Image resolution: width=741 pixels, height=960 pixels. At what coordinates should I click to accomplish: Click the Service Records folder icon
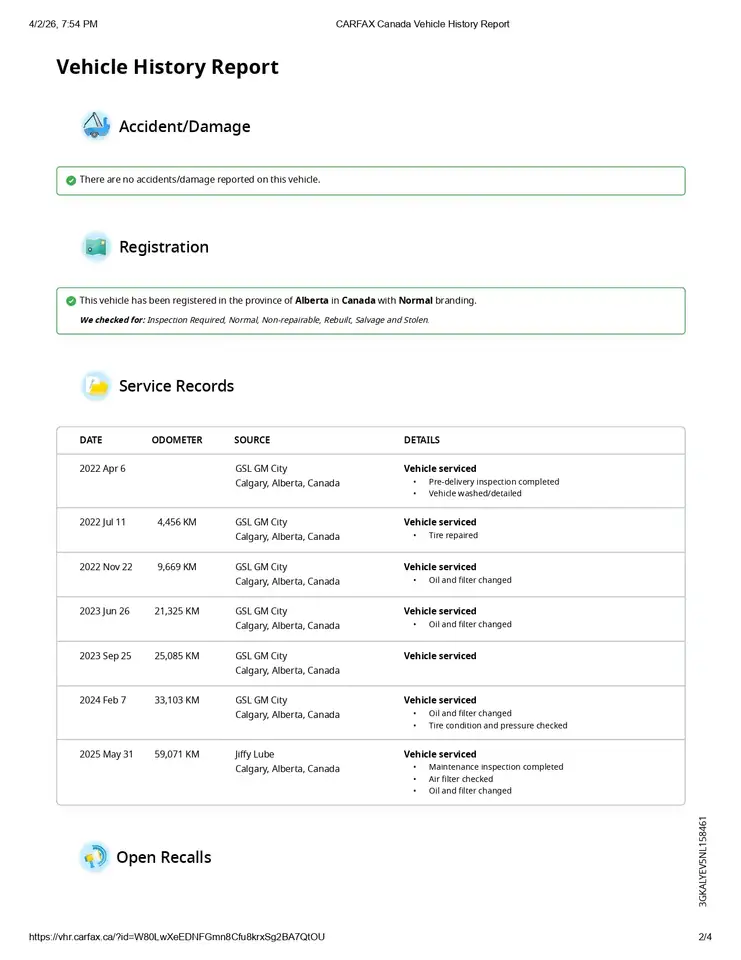tap(96, 386)
